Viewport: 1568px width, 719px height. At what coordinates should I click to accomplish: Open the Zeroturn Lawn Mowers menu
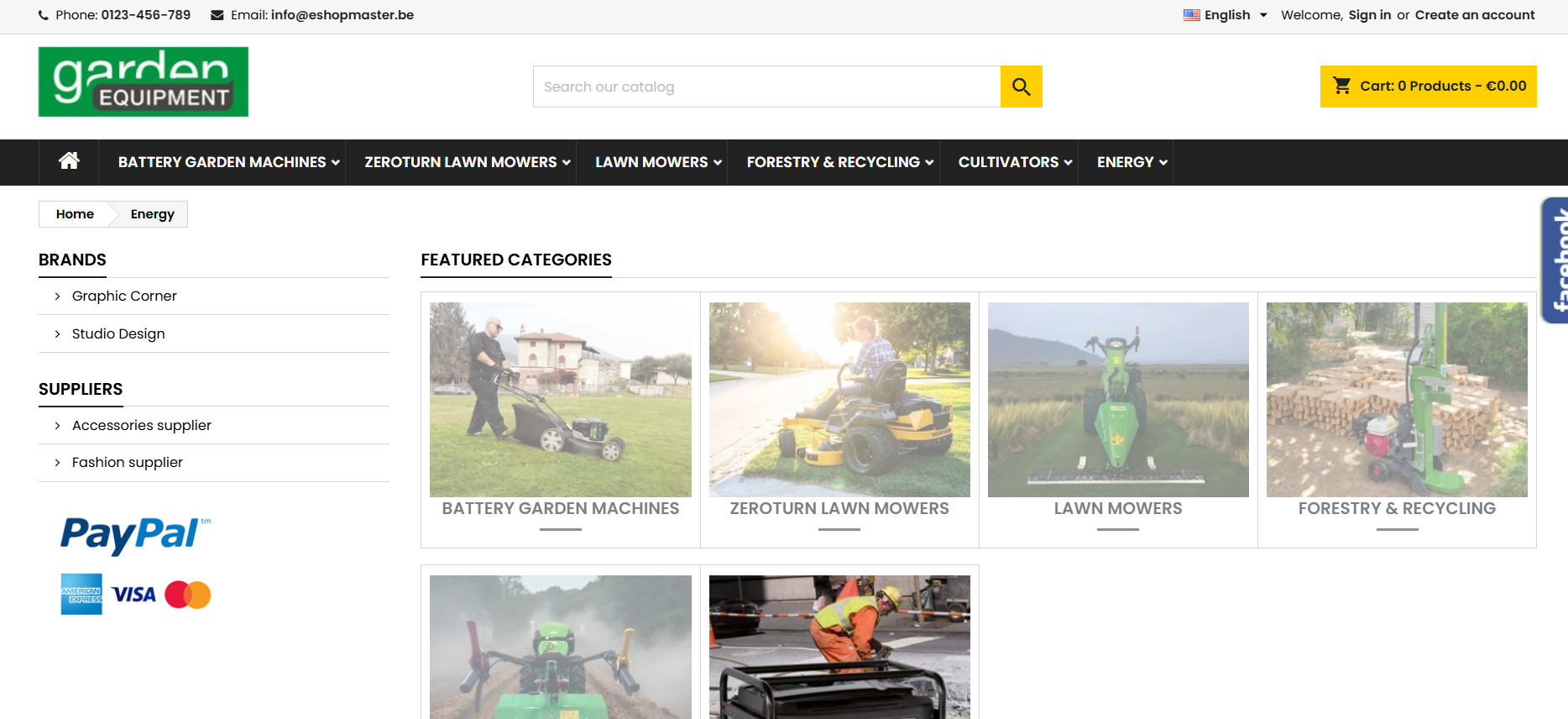point(467,162)
